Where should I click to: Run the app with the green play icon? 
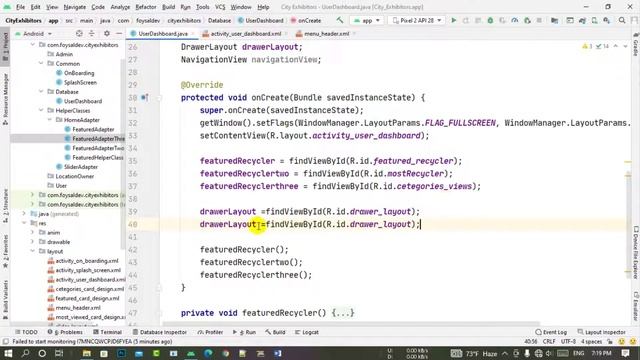pos(453,20)
